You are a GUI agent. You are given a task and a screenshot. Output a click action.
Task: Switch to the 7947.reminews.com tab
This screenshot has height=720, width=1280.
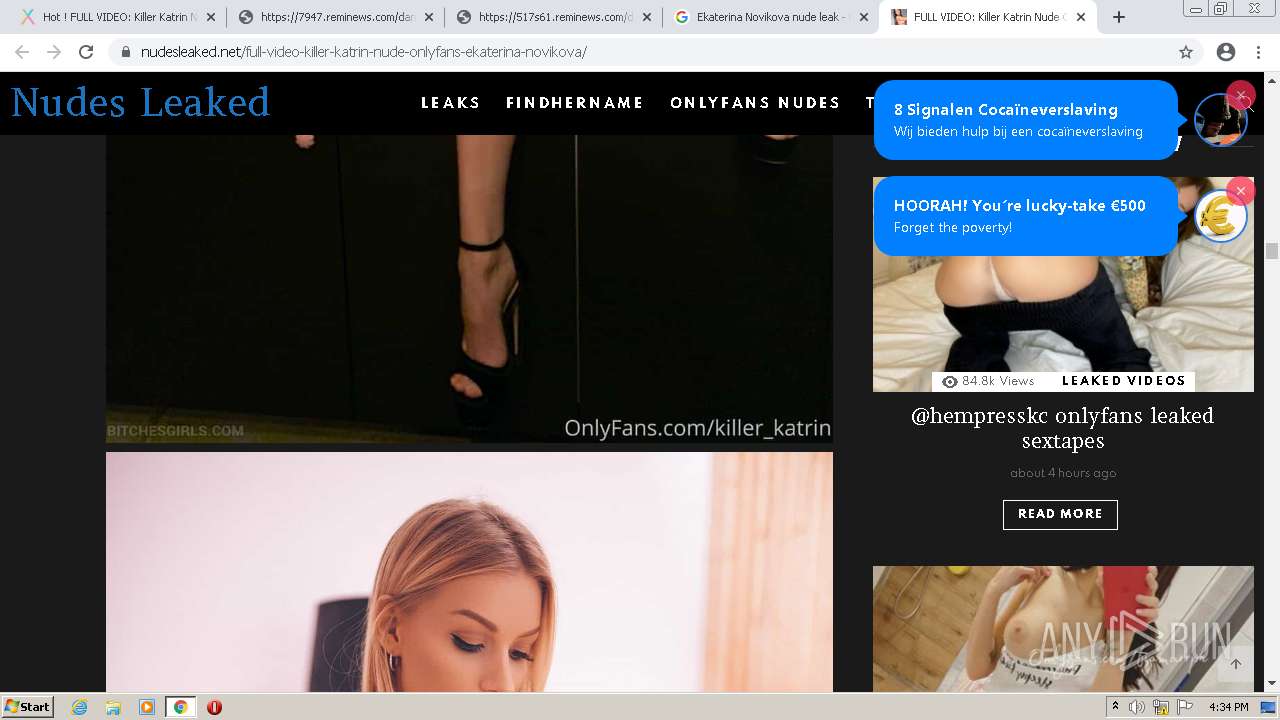click(335, 17)
